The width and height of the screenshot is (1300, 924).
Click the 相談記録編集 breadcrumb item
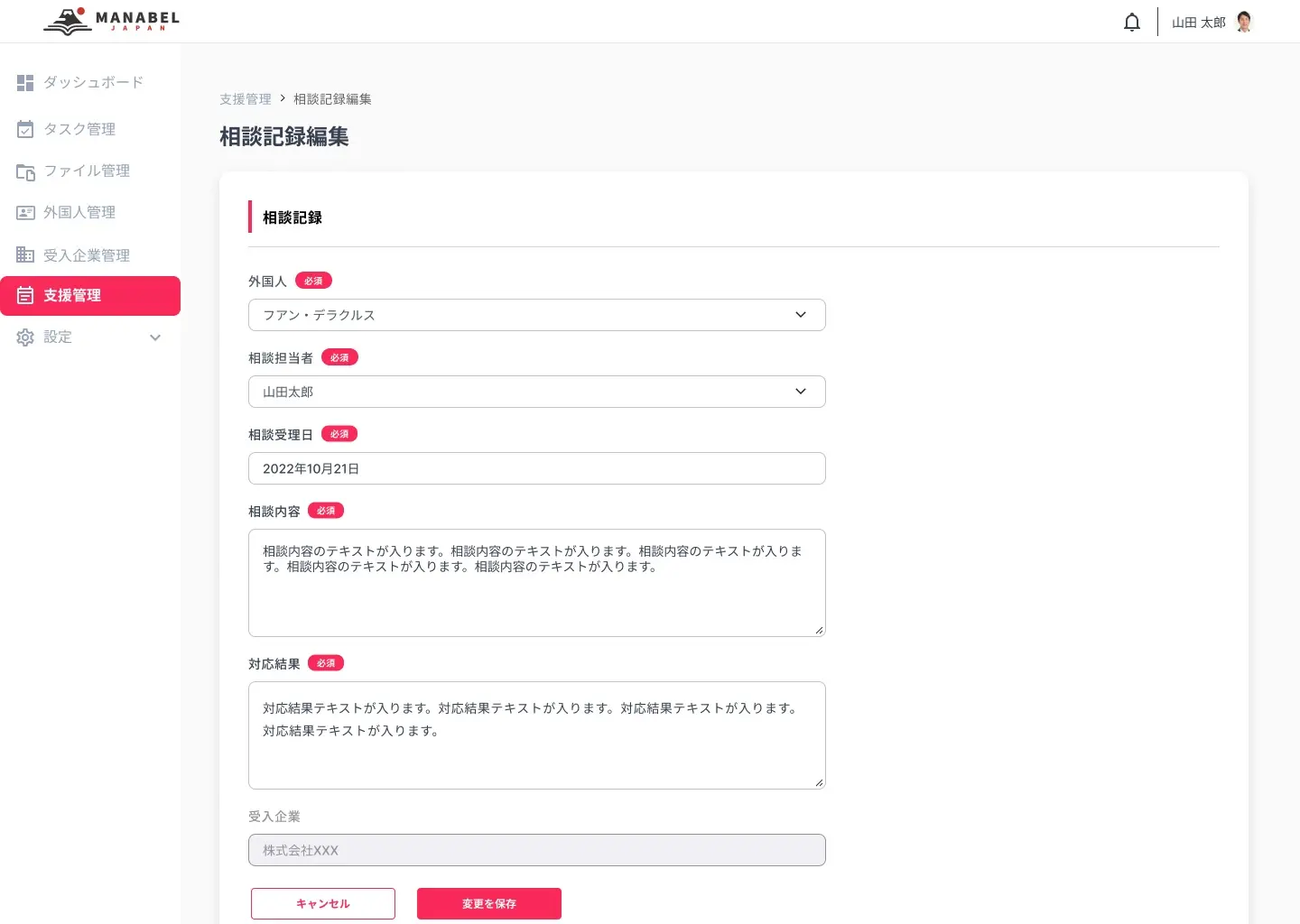click(331, 99)
